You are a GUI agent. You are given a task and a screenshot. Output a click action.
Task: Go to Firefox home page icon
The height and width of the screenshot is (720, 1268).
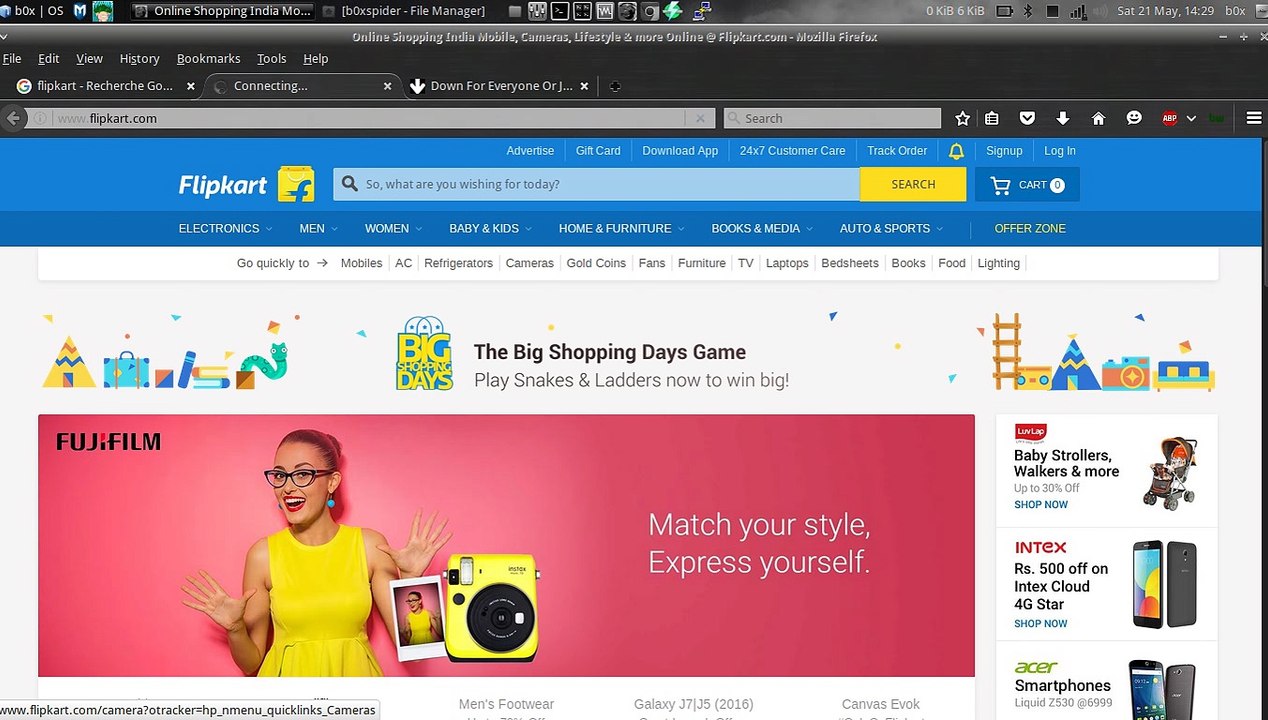click(x=1098, y=118)
